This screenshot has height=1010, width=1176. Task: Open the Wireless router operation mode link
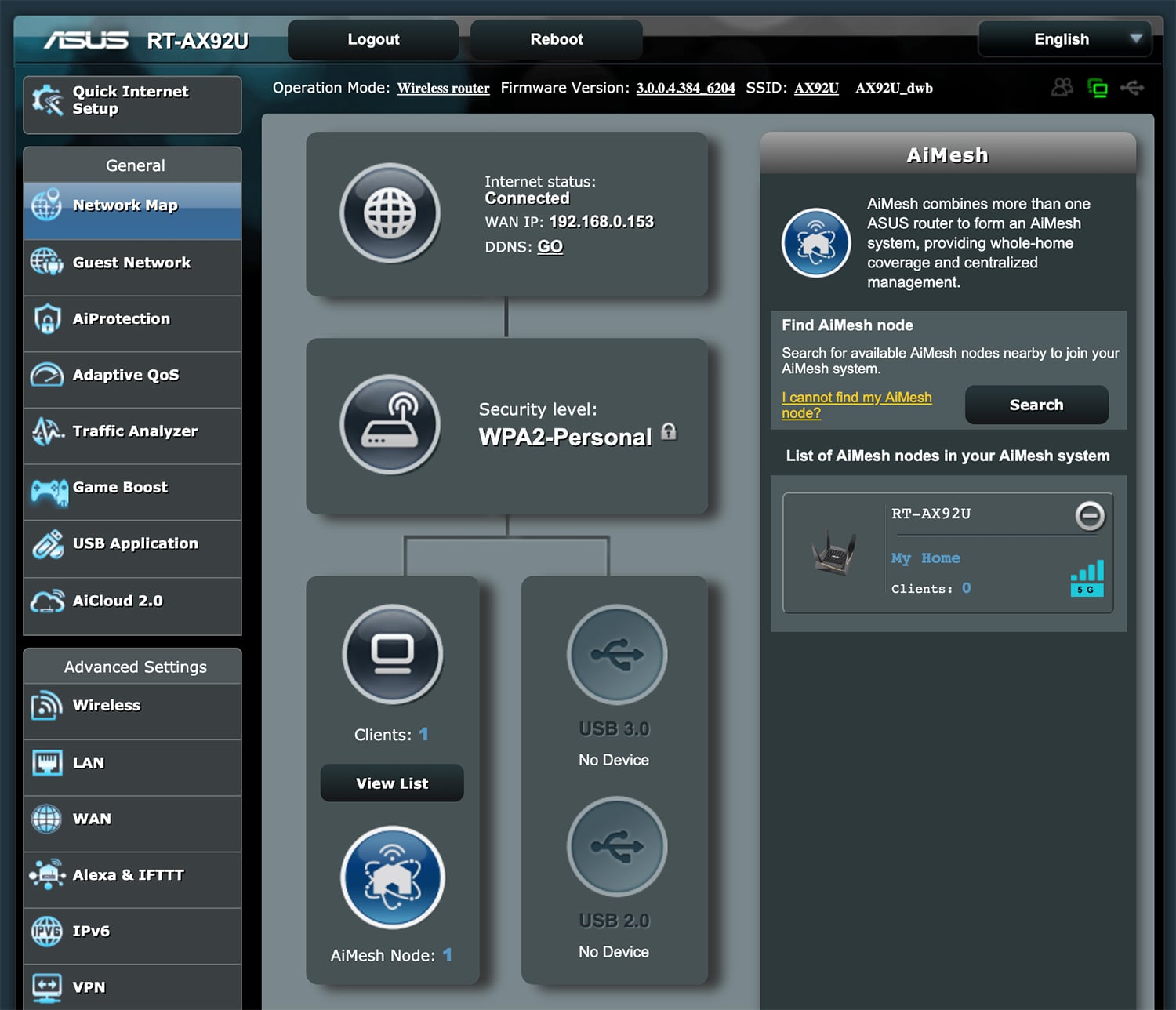pyautogui.click(x=443, y=88)
